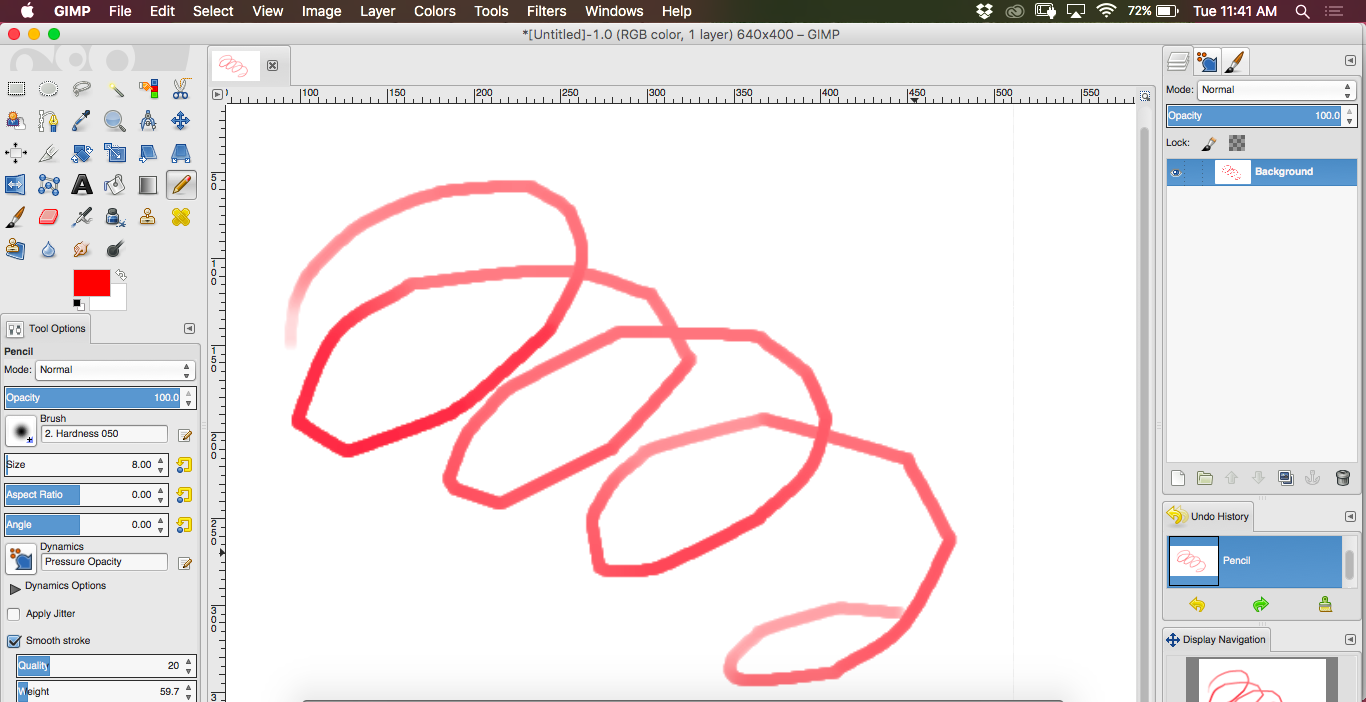Select the Fuzzy Select magic wand tool

(x=115, y=89)
